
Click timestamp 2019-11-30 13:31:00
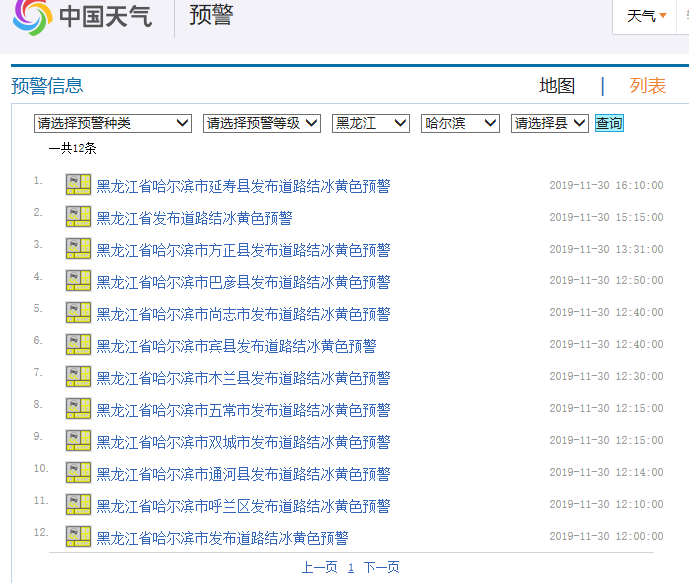[x=606, y=250]
